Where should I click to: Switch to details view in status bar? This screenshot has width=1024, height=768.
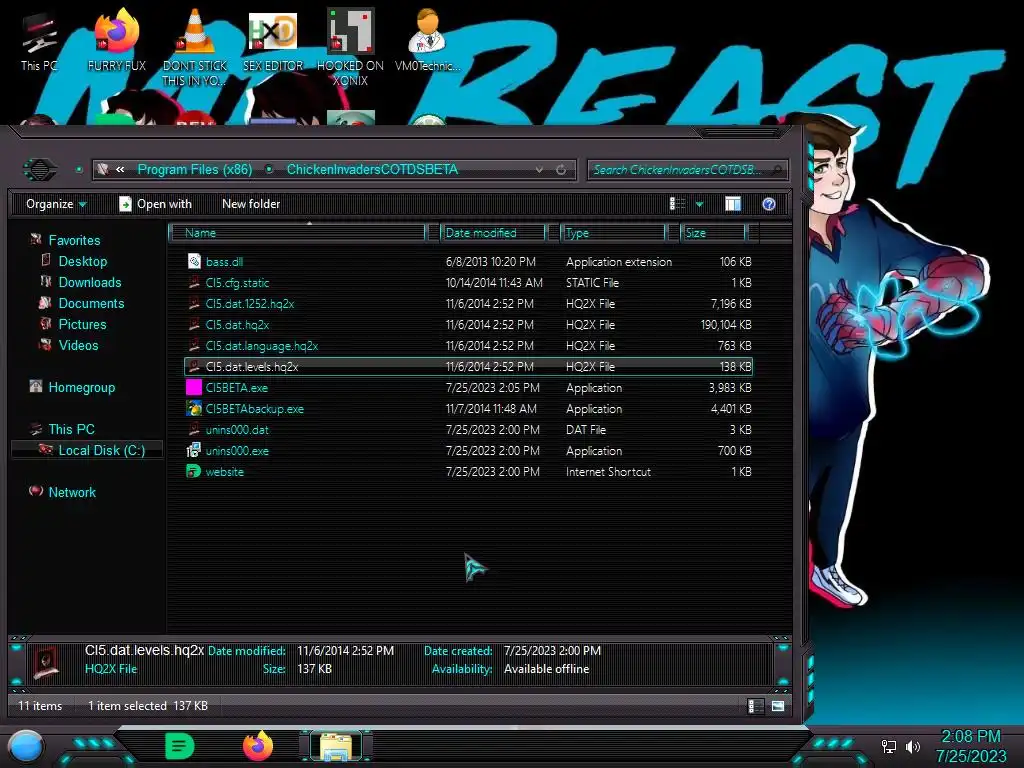tap(756, 706)
